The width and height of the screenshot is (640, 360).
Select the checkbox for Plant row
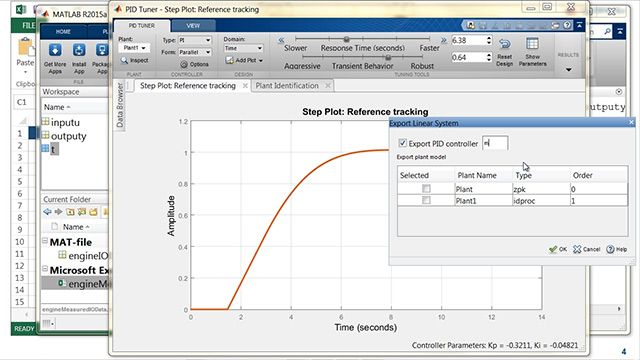(426, 189)
